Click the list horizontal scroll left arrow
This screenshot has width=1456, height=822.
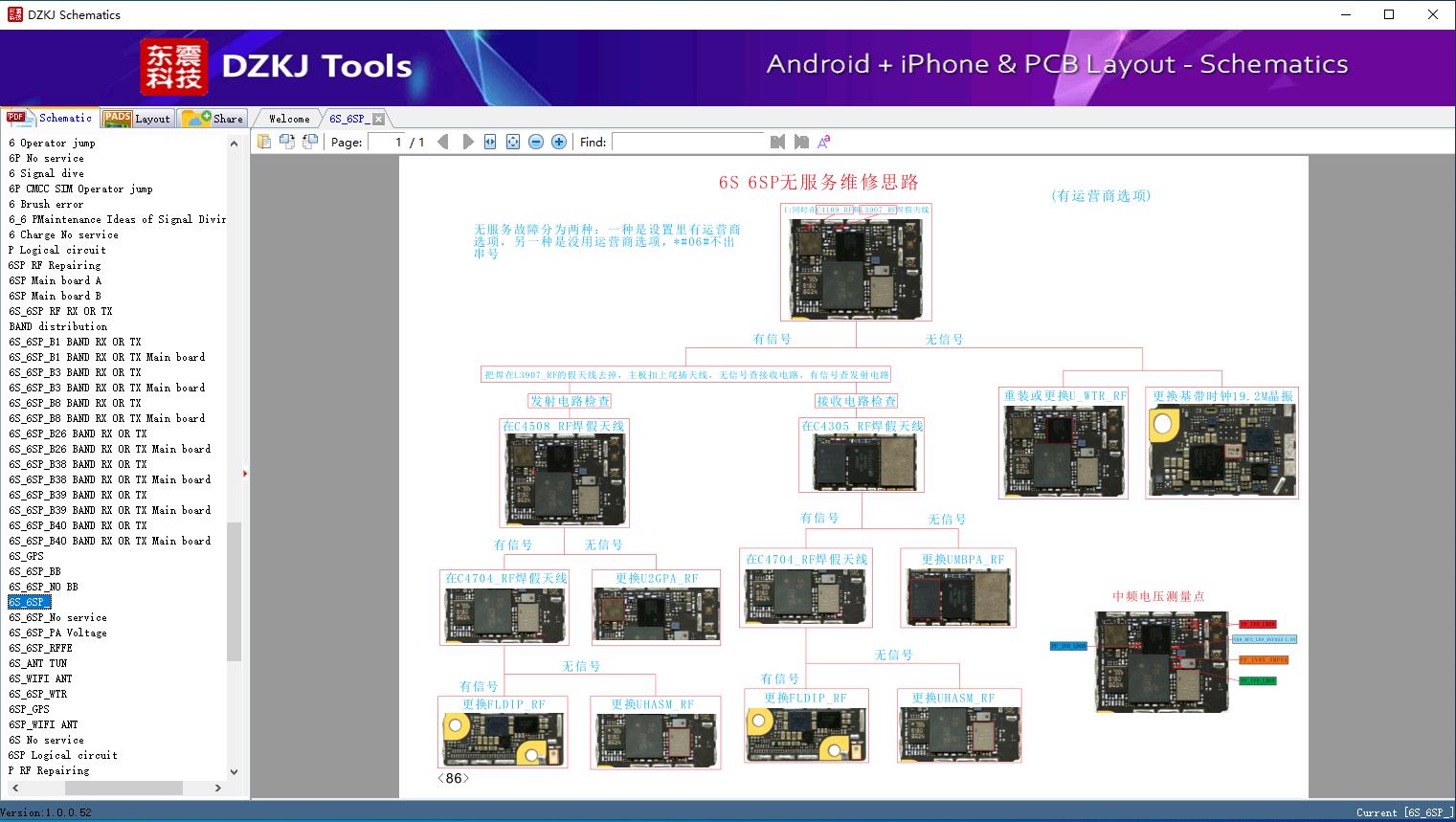point(13,788)
